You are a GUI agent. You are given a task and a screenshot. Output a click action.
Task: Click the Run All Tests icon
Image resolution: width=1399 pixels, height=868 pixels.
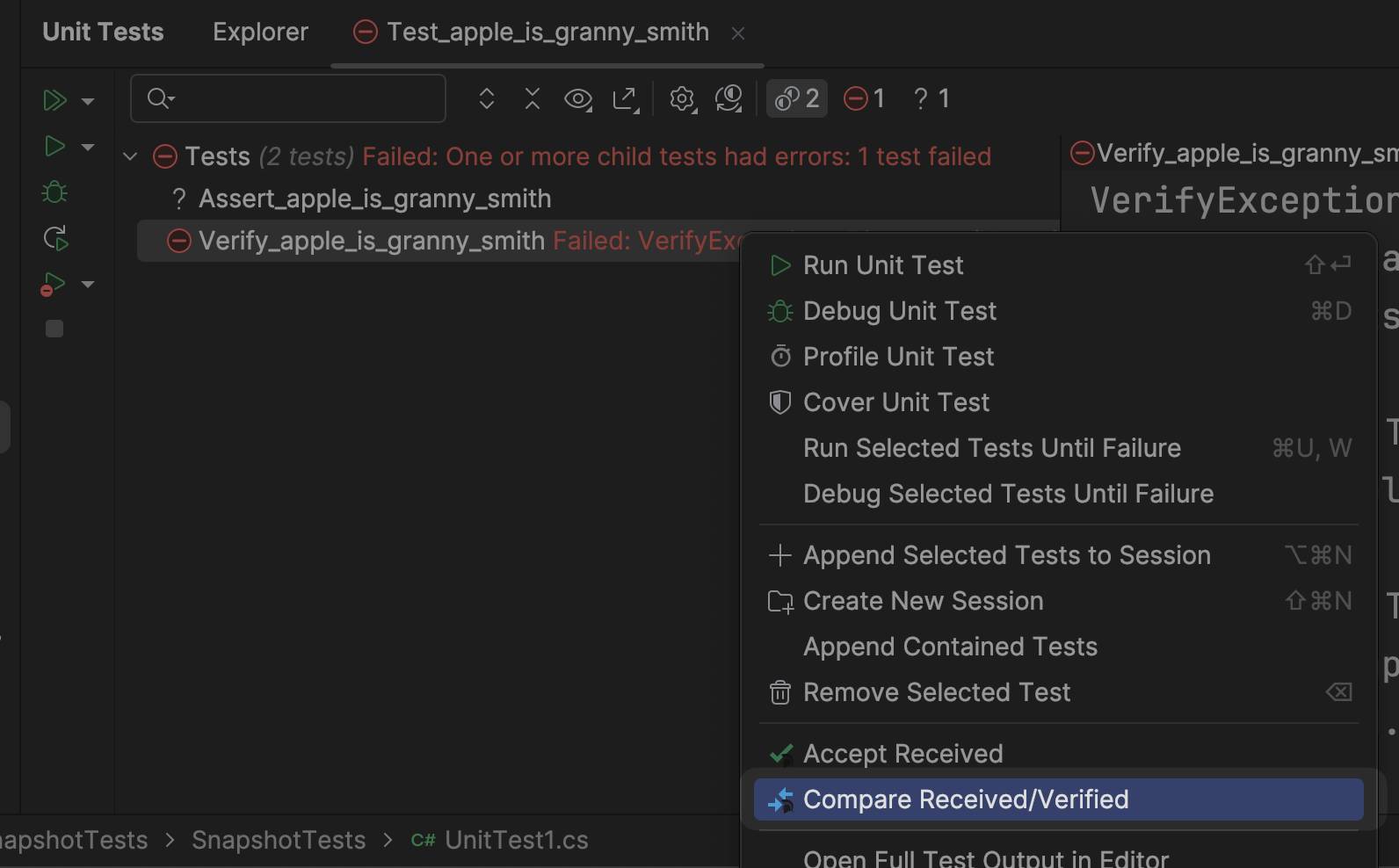(x=54, y=100)
